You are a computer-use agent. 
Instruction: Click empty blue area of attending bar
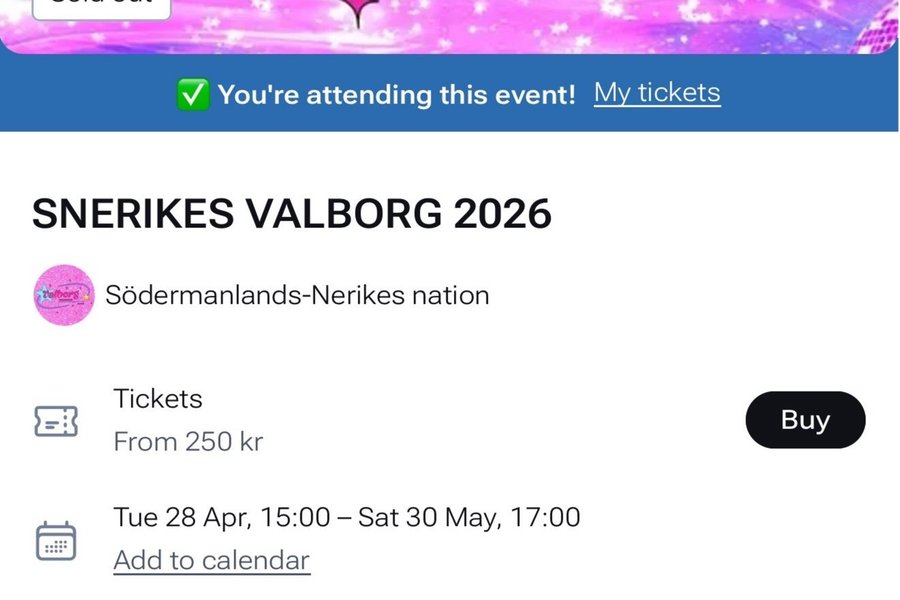click(820, 95)
